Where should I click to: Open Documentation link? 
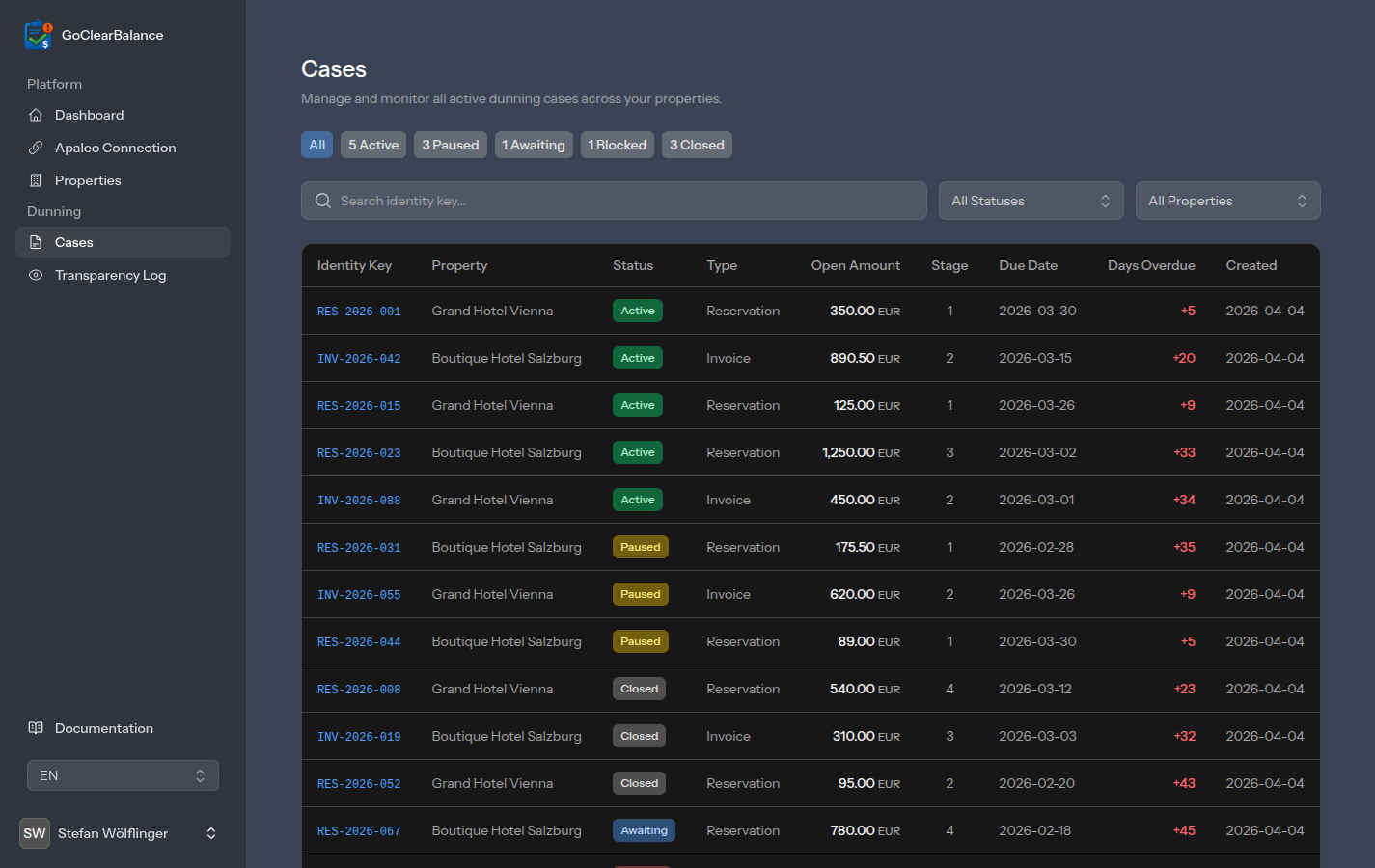[123, 728]
